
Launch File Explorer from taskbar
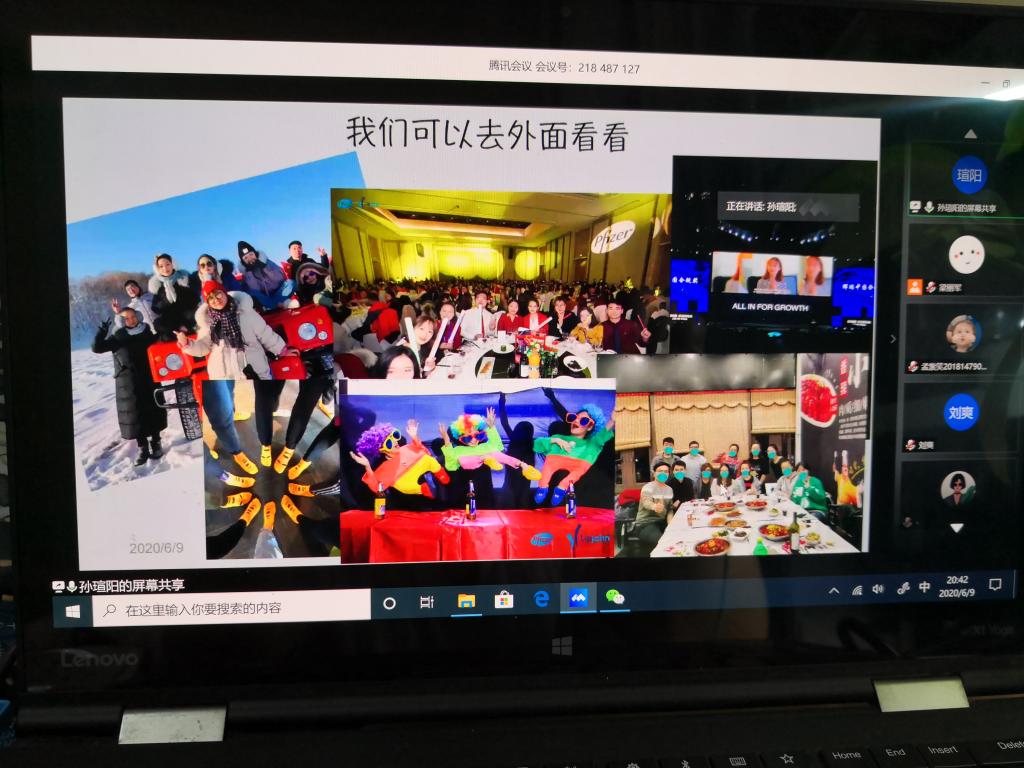click(x=466, y=601)
